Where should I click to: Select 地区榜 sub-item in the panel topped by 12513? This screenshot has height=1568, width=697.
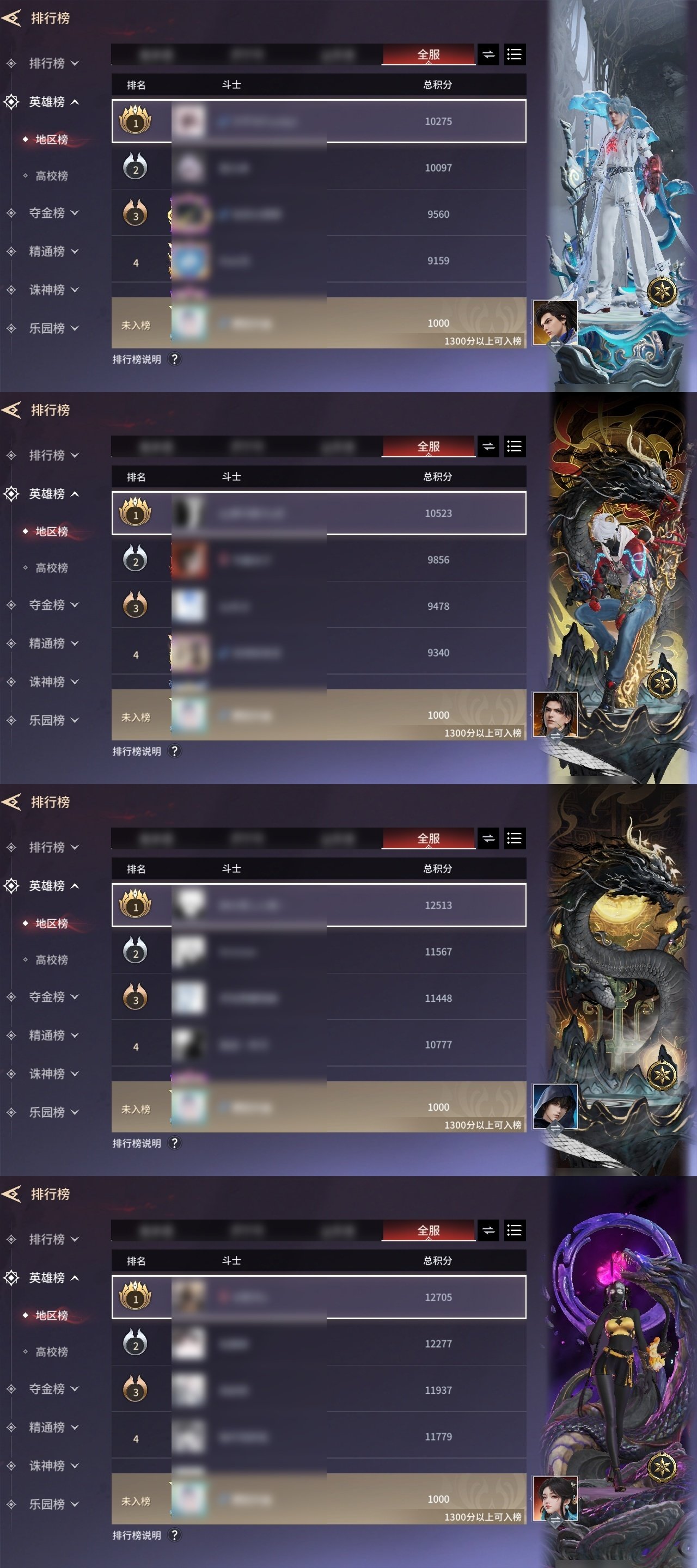52,923
